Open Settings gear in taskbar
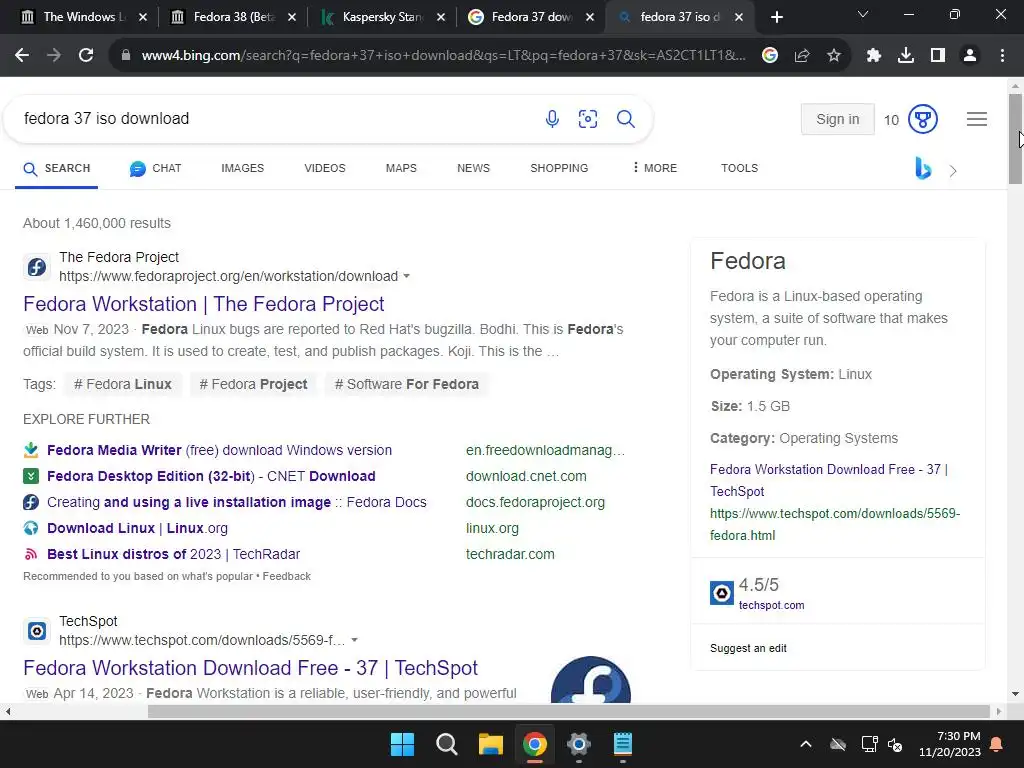The width and height of the screenshot is (1024, 768). point(579,744)
